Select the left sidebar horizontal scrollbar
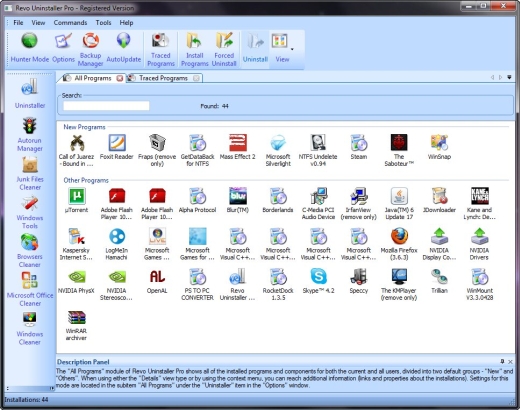The height and width of the screenshot is (410, 520). 30,388
